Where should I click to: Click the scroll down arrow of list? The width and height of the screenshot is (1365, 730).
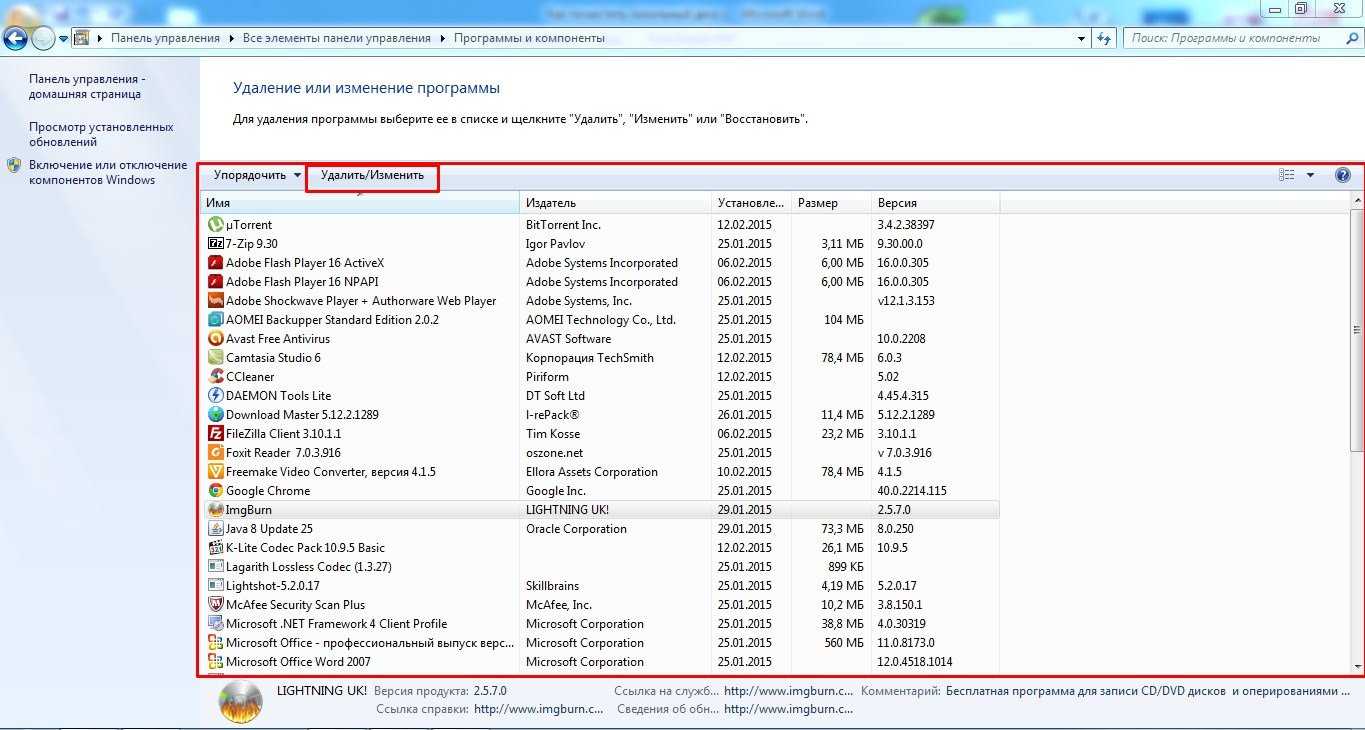[1357, 666]
